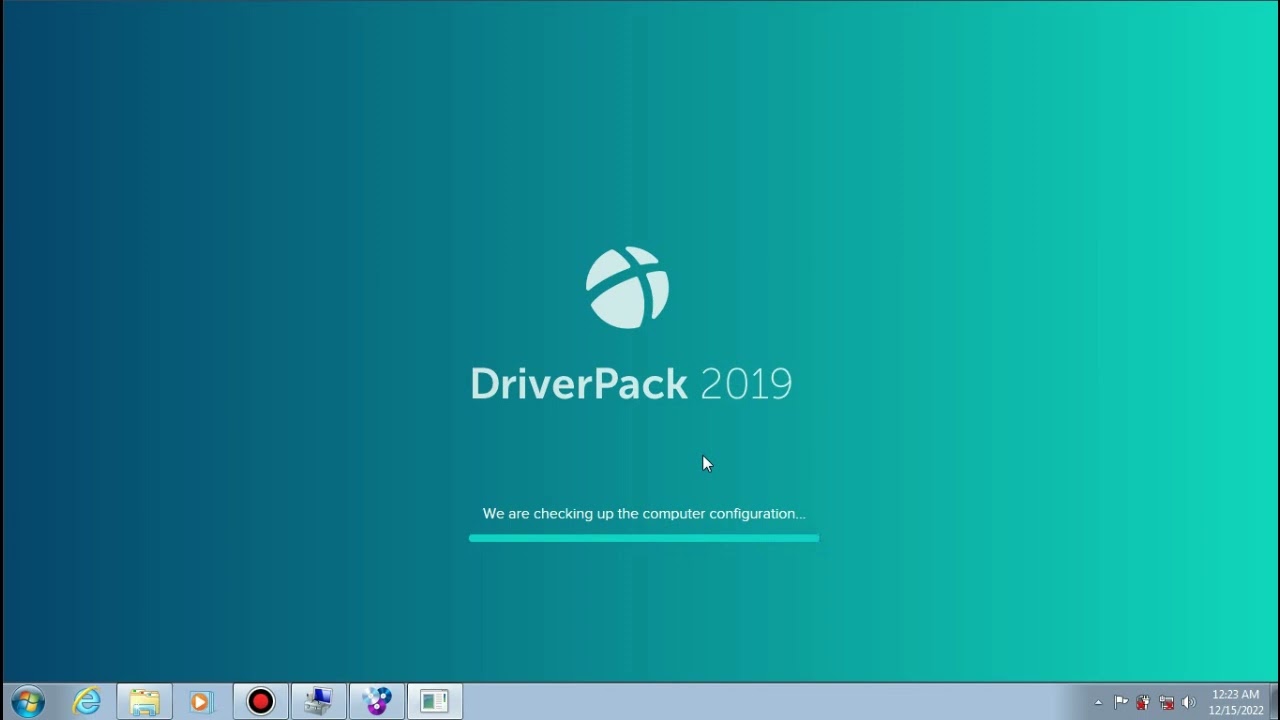
Task: Launch Internet Explorer from the taskbar
Action: click(87, 702)
